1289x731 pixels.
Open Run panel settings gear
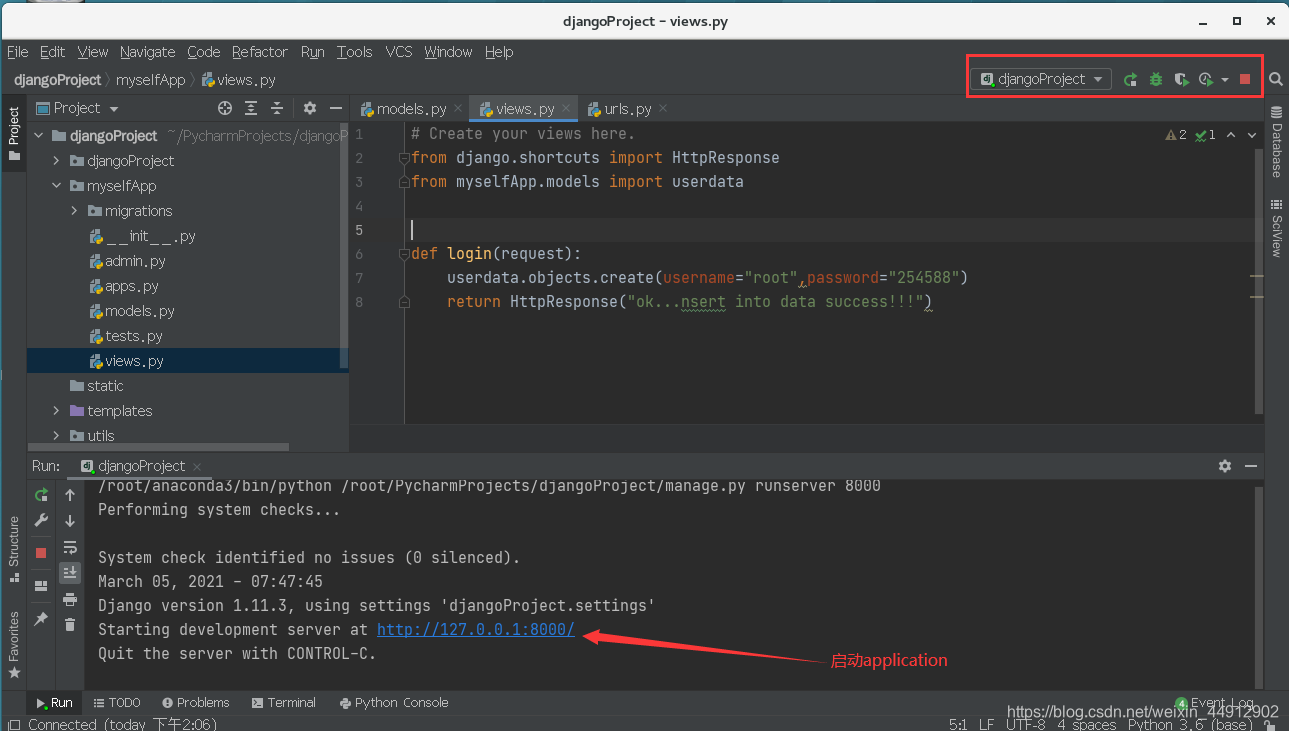[1225, 466]
